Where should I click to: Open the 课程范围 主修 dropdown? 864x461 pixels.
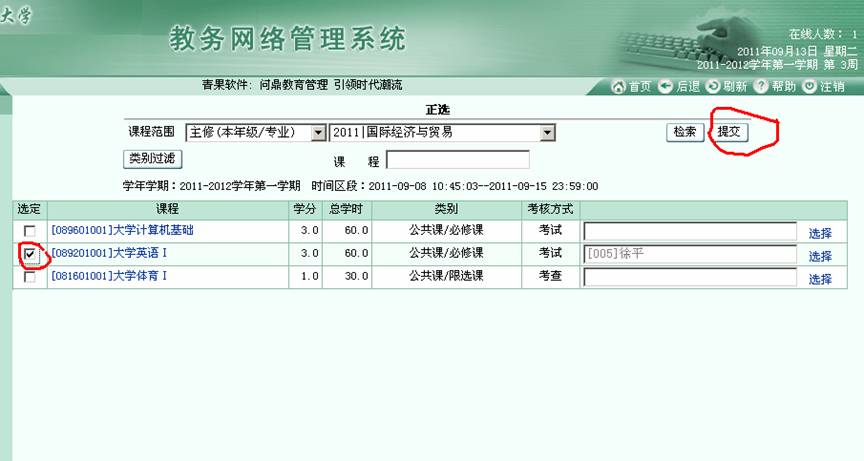pos(318,132)
